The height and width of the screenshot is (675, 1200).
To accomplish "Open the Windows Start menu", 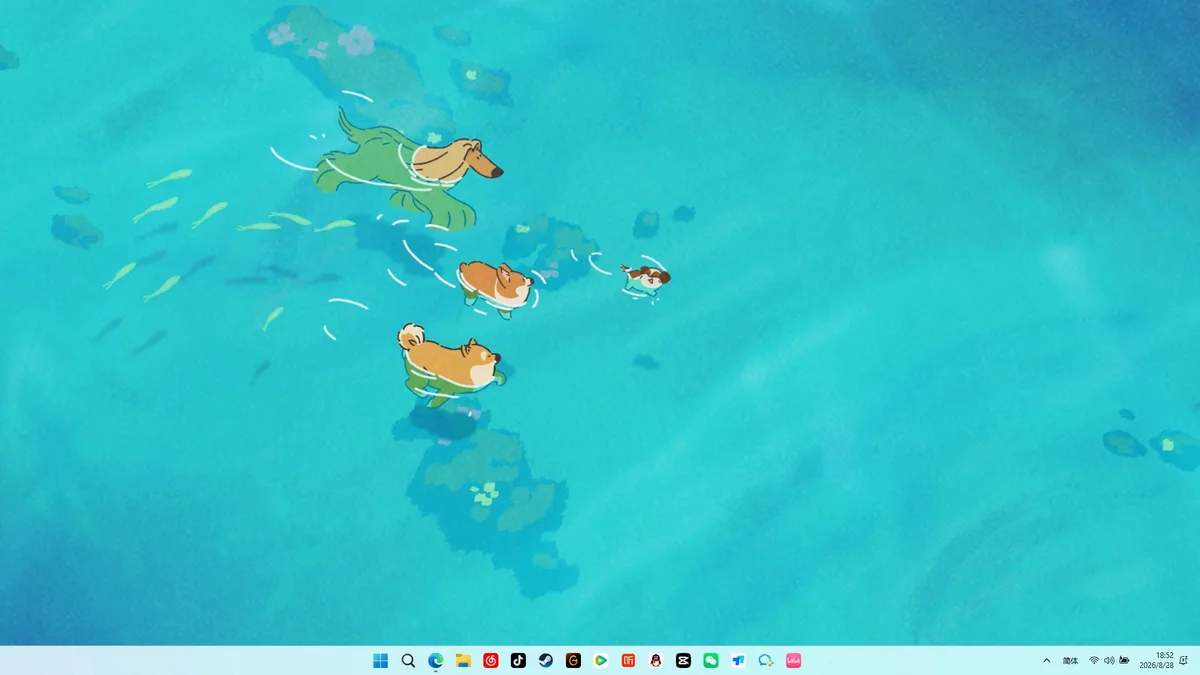I will (380, 660).
